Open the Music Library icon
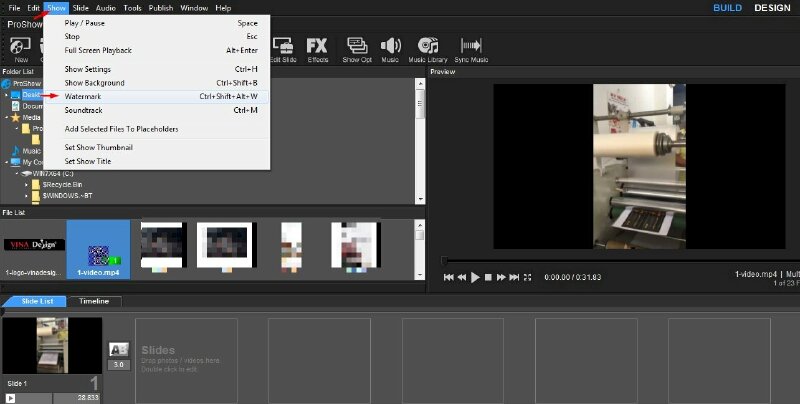Viewport: 800px width, 404px height. click(428, 46)
